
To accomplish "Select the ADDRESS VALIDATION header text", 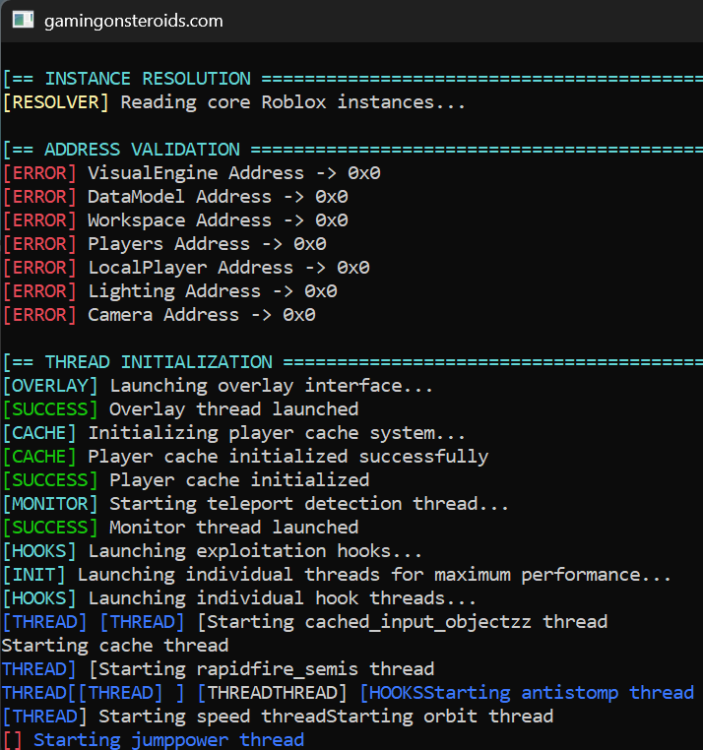I will click(x=142, y=149).
